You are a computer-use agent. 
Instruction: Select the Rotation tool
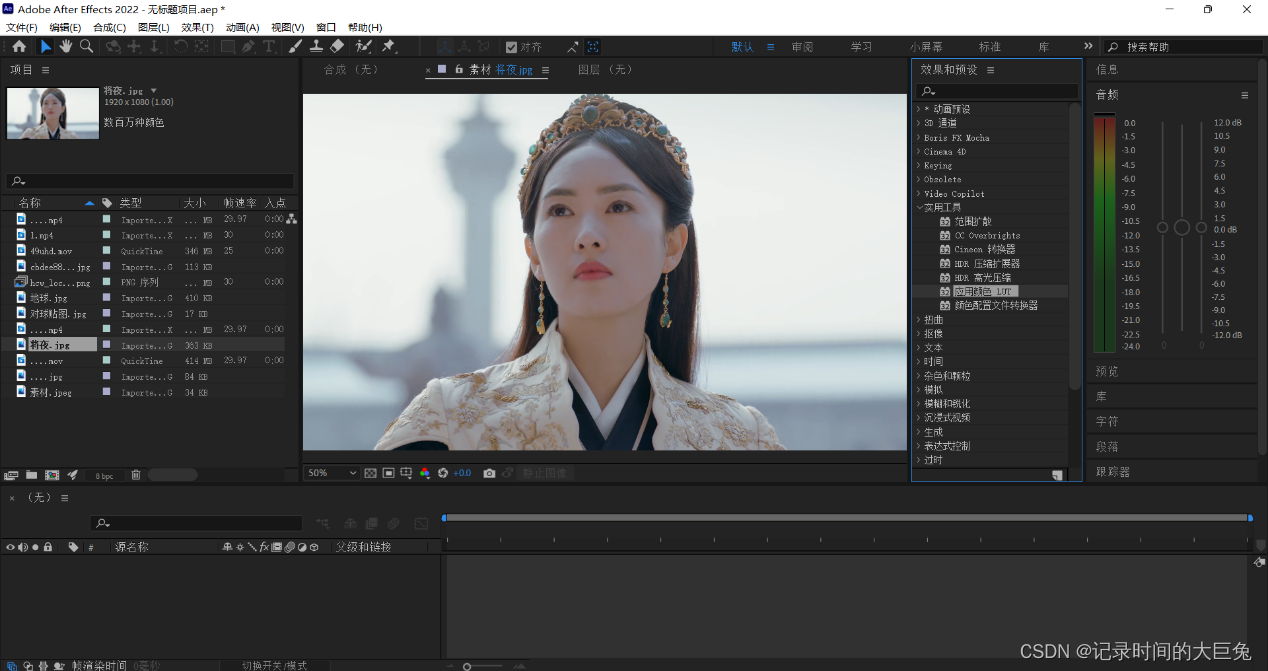[181, 46]
